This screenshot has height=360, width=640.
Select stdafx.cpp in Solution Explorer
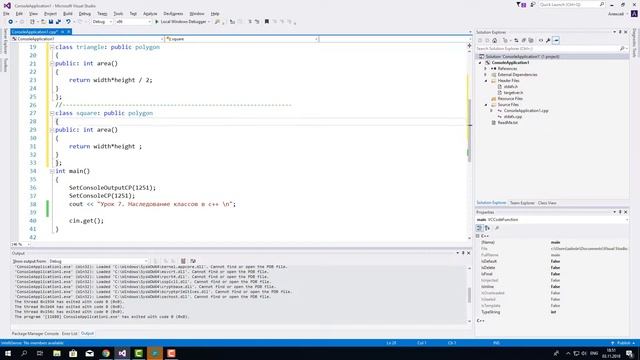click(x=513, y=117)
